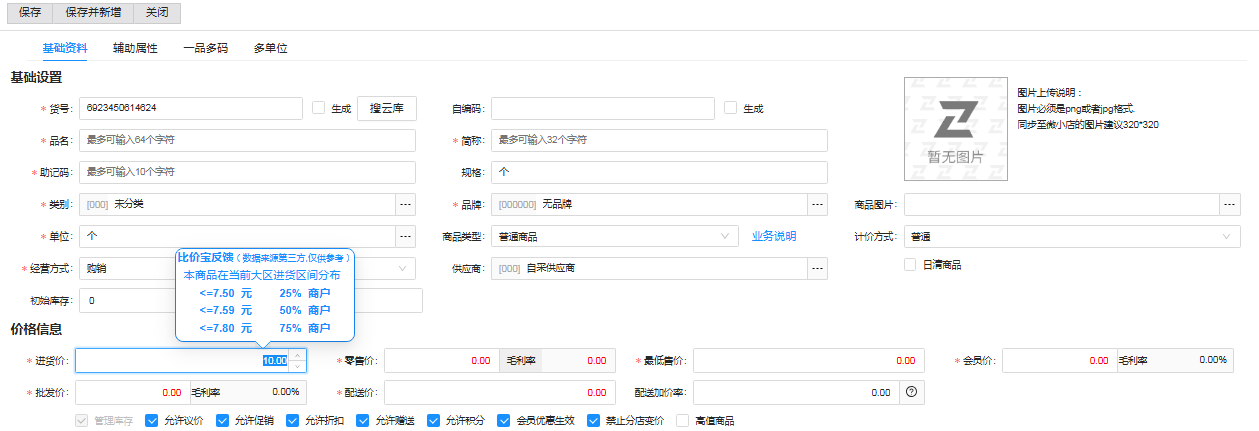Click the 会员价 input field
Viewport: 1259px width, 431px height.
(1058, 360)
